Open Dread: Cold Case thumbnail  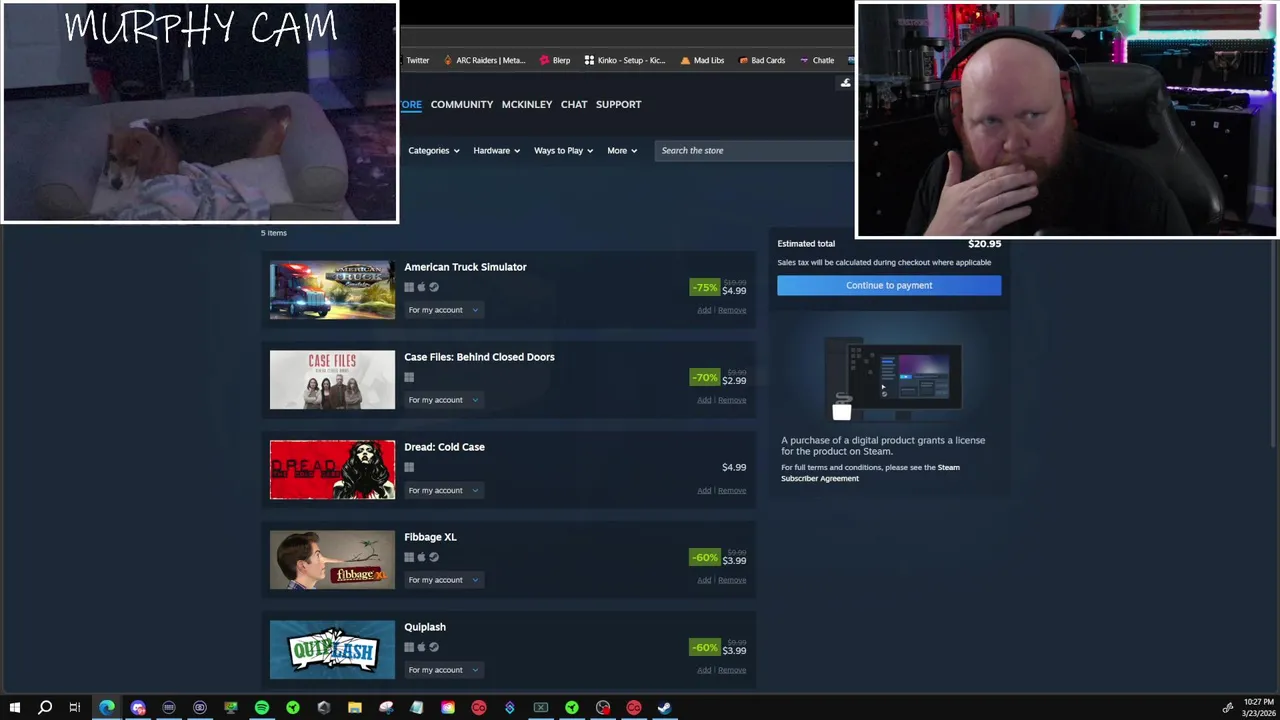tap(332, 470)
